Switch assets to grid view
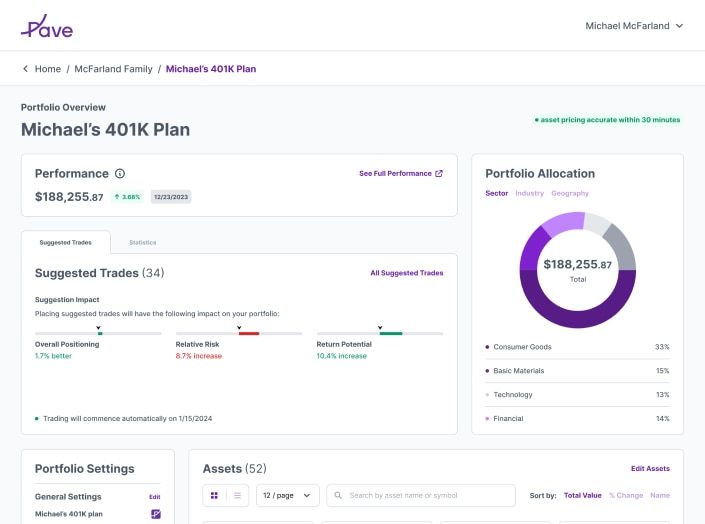Image resolution: width=705 pixels, height=524 pixels. pyautogui.click(x=214, y=495)
